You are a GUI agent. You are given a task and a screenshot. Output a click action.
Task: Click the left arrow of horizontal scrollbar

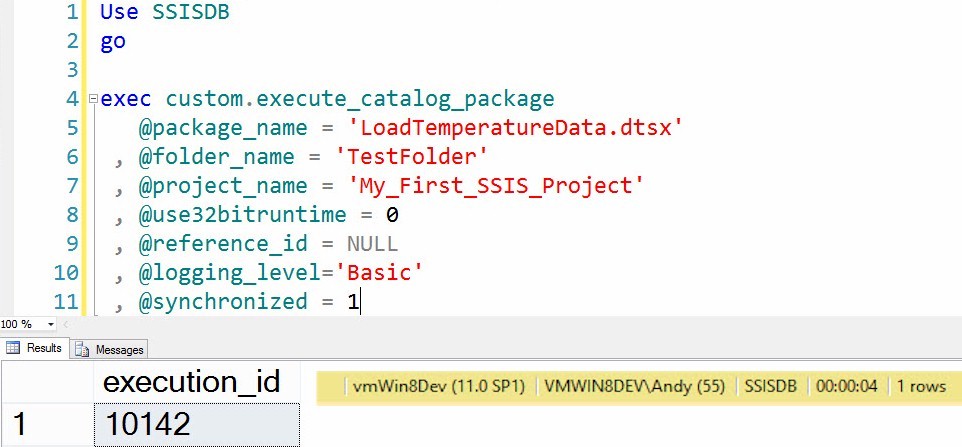click(x=67, y=325)
